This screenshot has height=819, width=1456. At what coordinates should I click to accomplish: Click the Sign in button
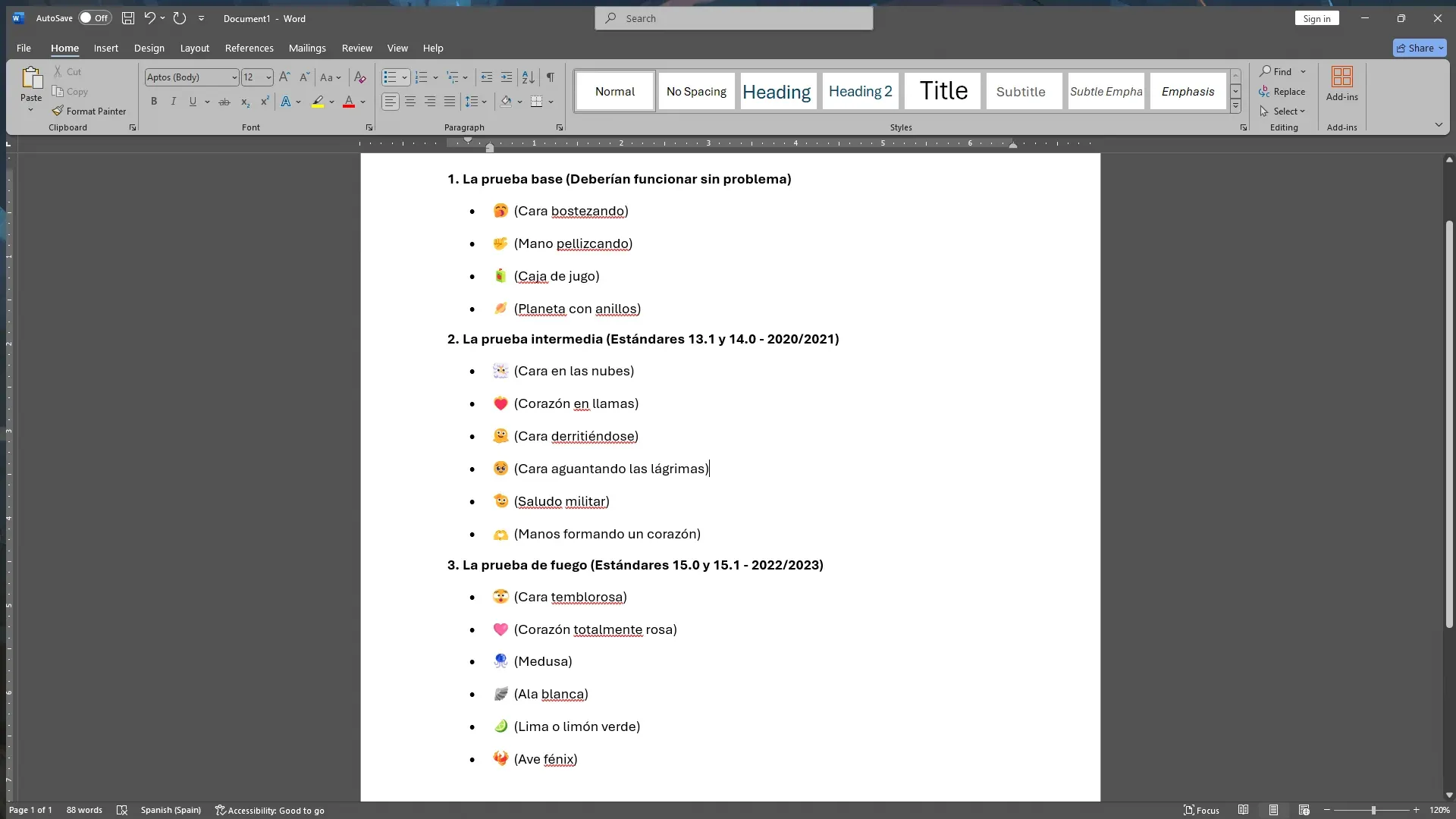pyautogui.click(x=1316, y=18)
